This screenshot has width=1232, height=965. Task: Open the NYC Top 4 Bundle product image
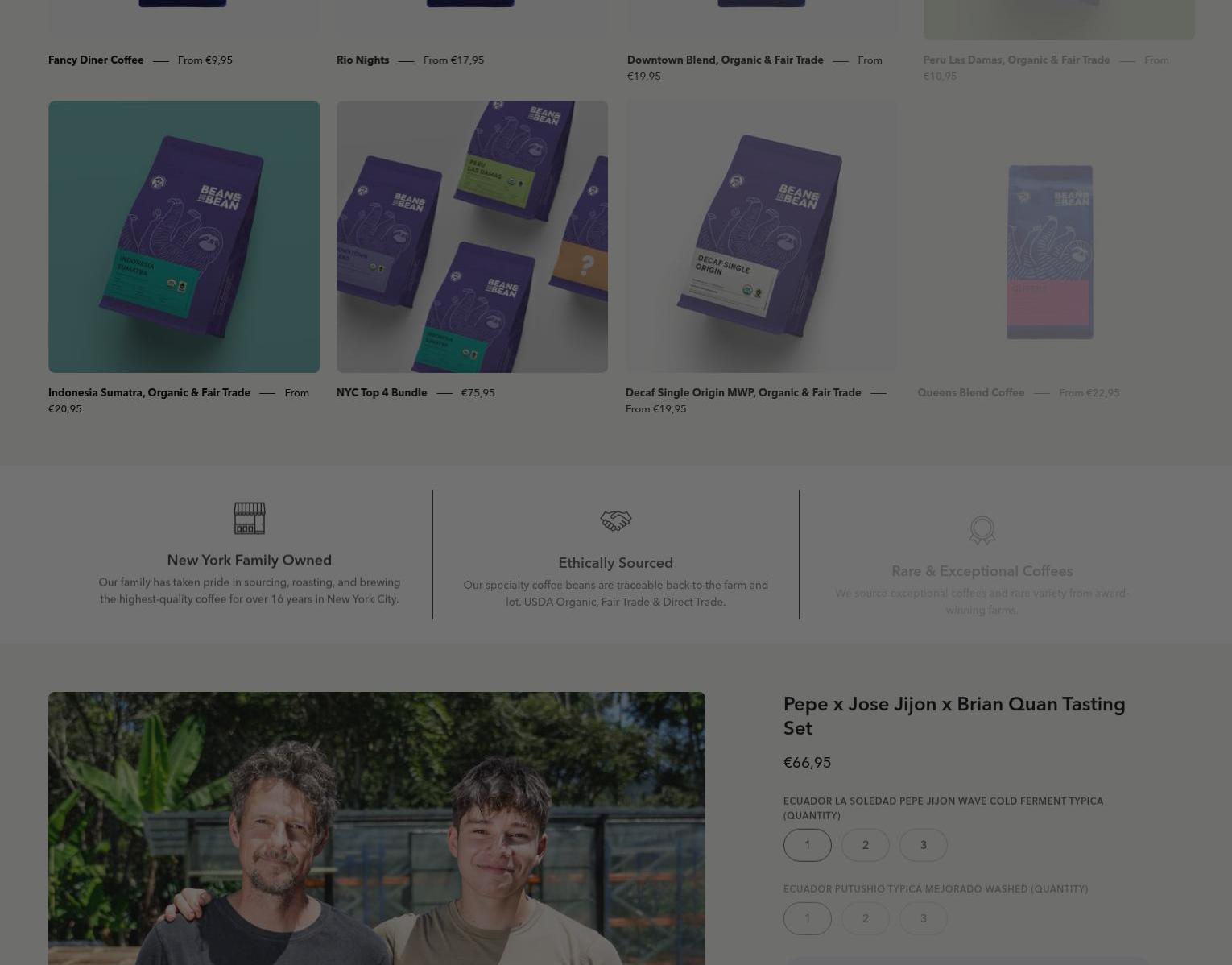coord(472,237)
